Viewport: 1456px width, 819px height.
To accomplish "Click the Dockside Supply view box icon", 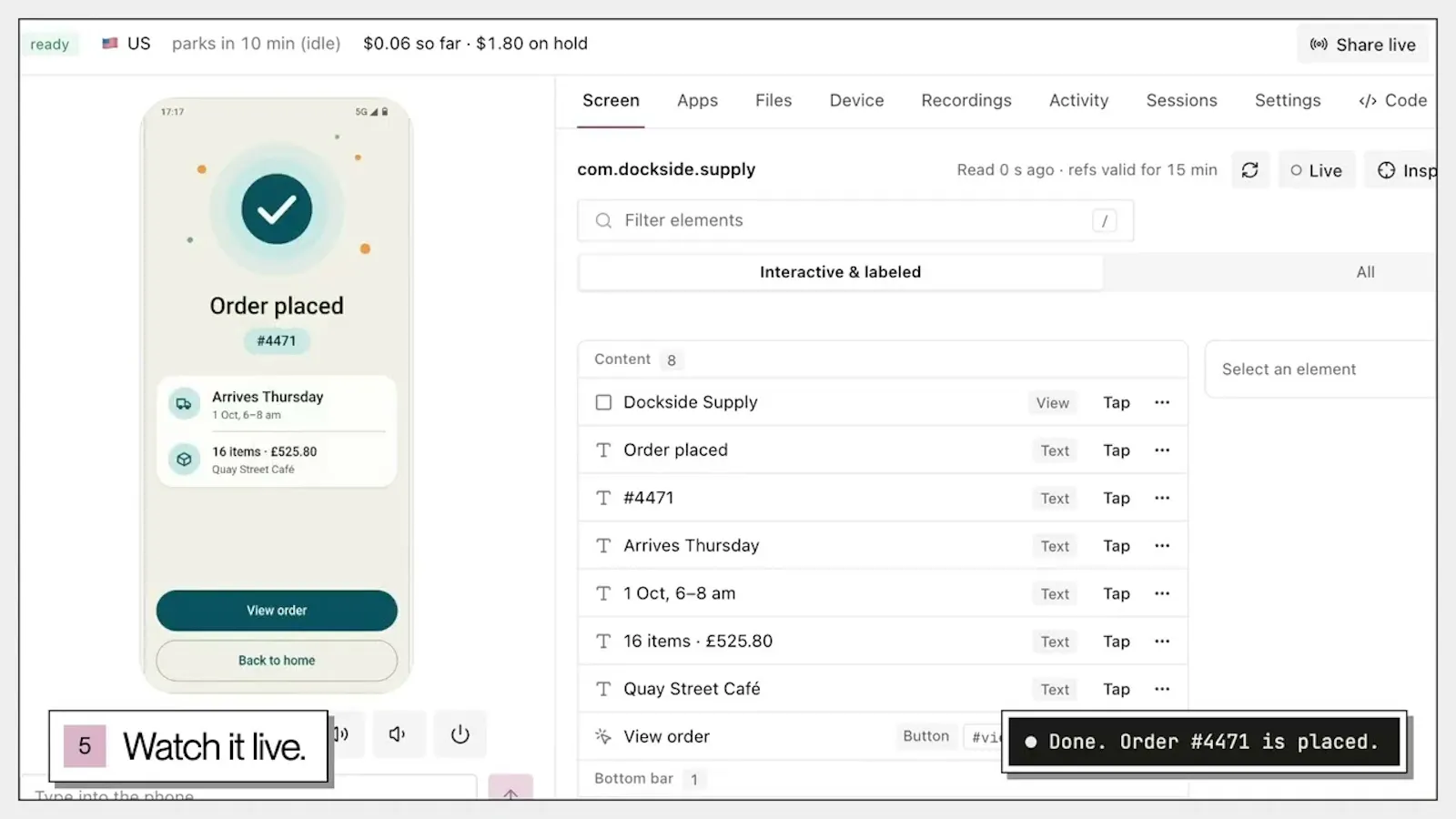I will coord(603,402).
